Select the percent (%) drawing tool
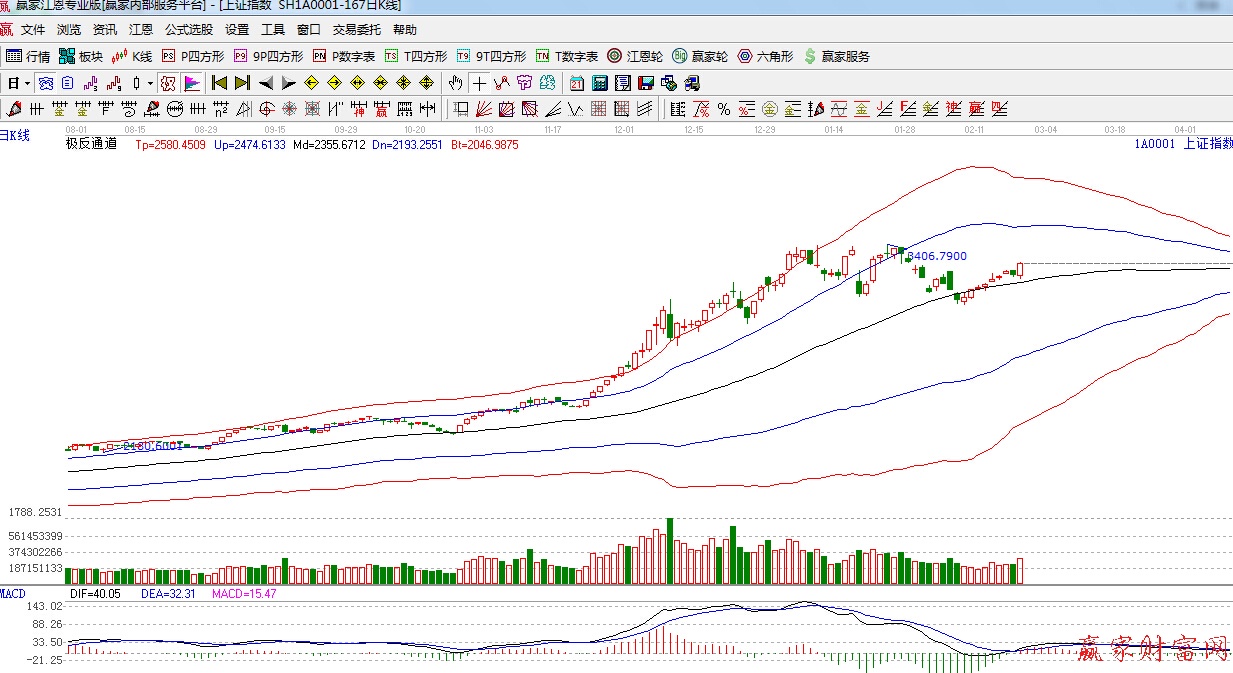This screenshot has height=673, width=1233. click(x=723, y=109)
